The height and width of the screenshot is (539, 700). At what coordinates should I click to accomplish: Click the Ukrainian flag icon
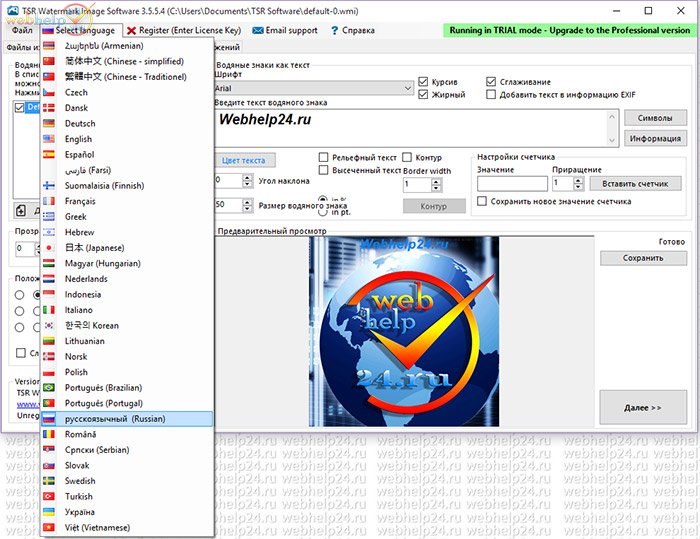pos(49,512)
